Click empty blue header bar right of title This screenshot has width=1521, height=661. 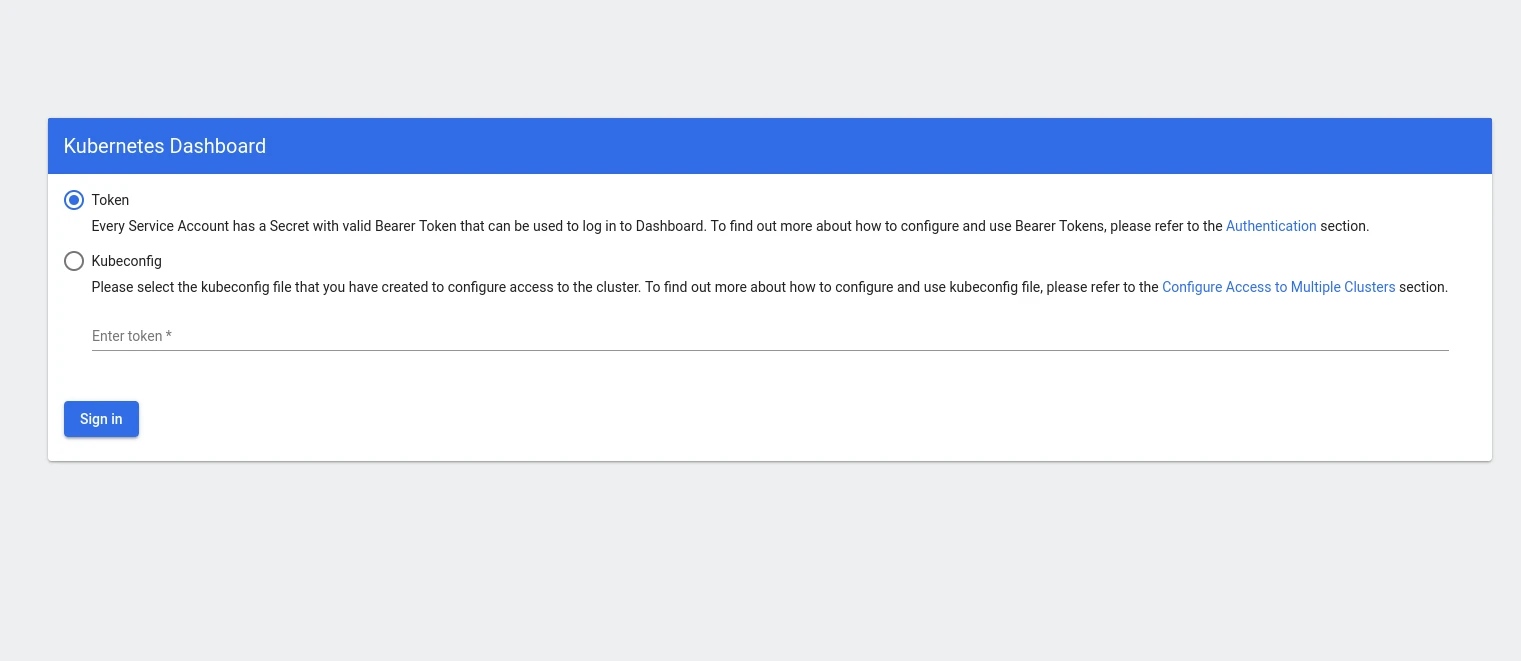pyautogui.click(x=900, y=146)
